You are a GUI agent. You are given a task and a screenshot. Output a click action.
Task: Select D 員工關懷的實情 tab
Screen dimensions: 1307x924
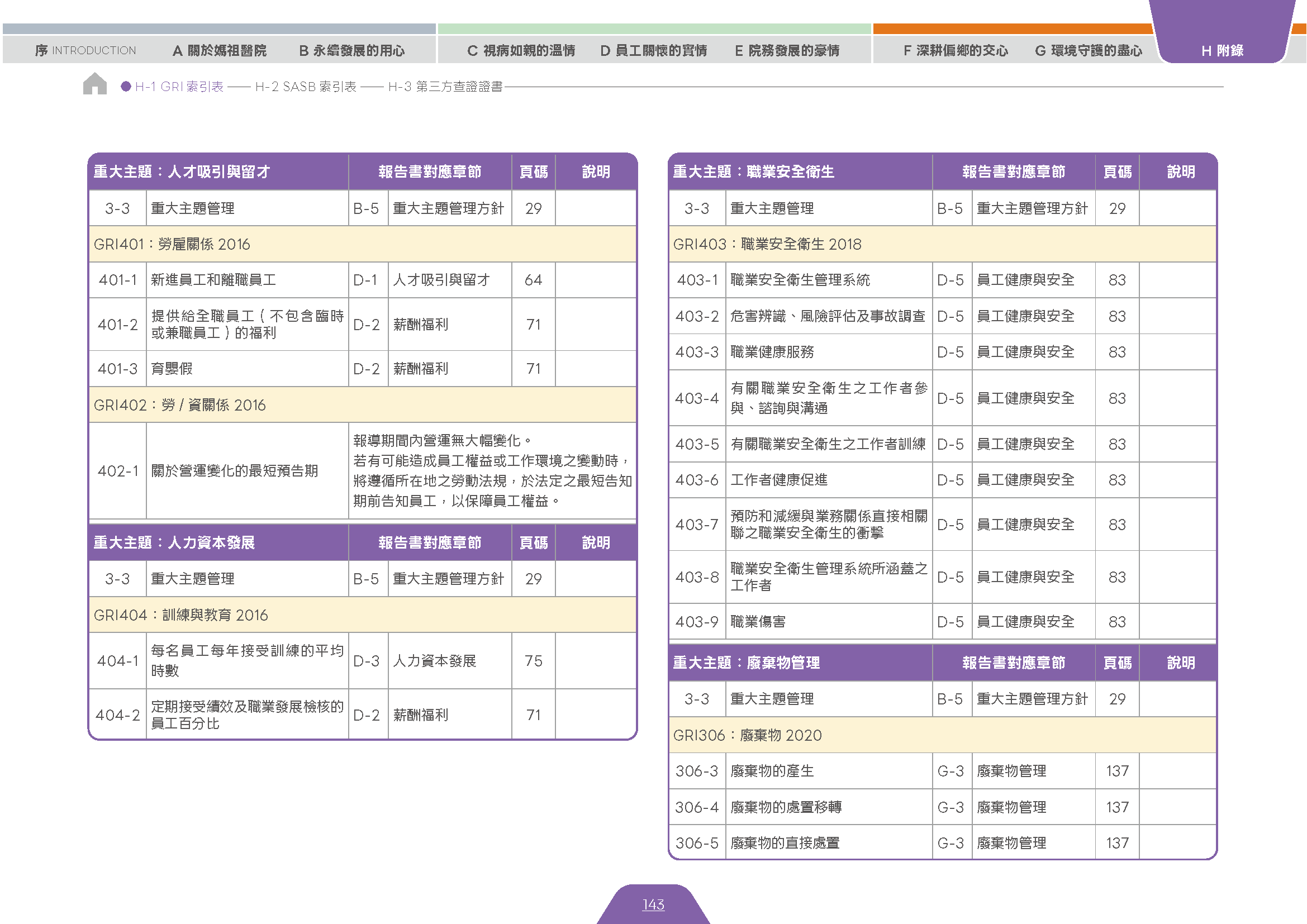[654, 51]
